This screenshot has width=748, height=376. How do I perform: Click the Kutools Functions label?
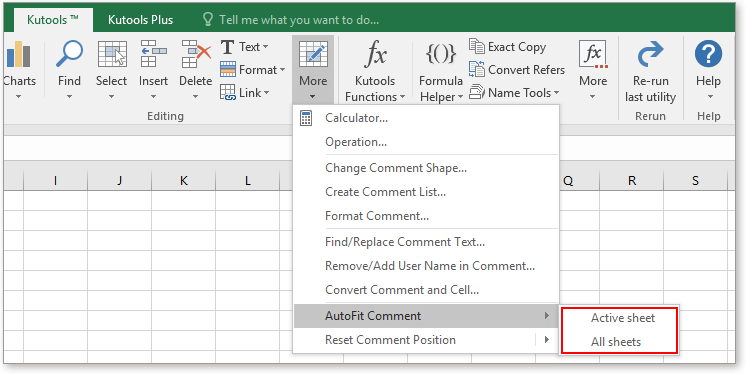tap(375, 89)
